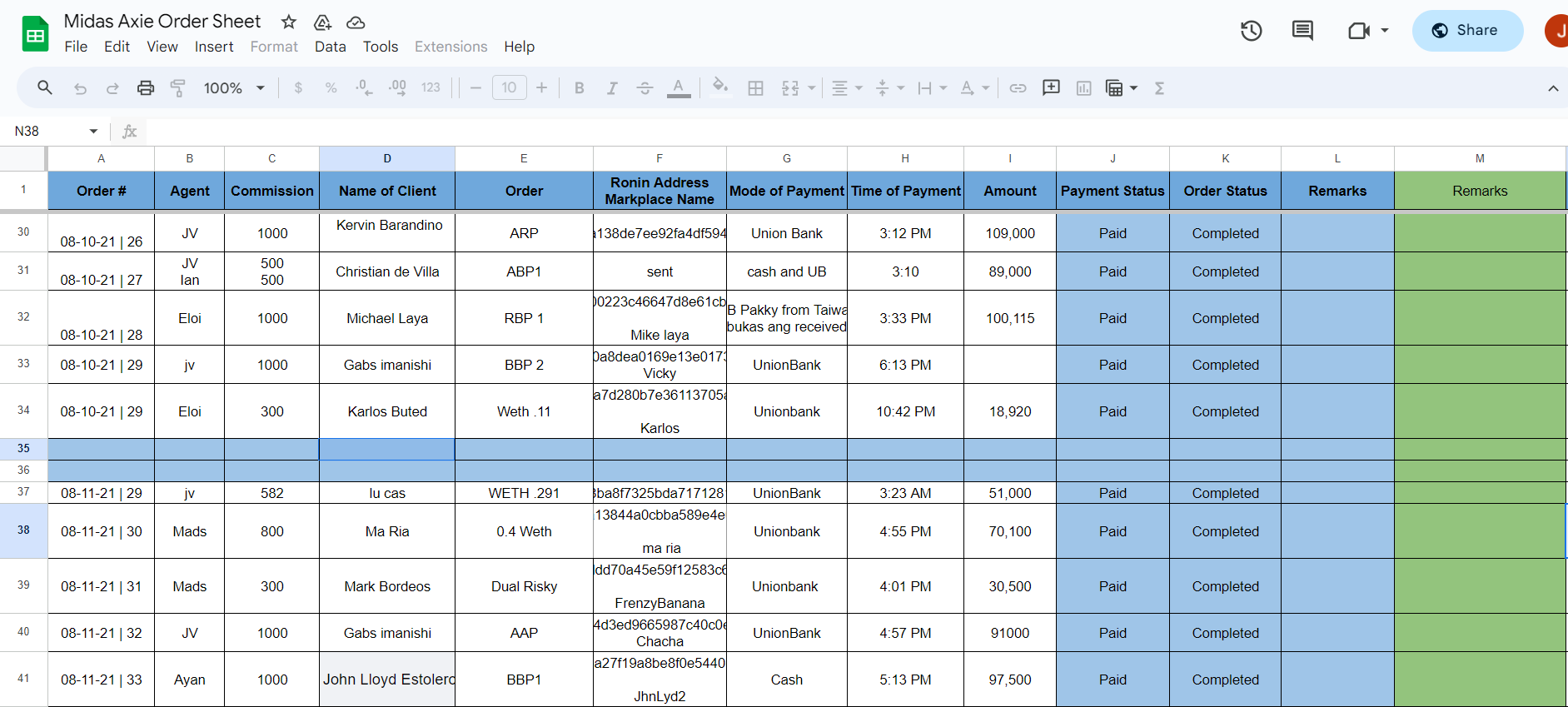Screen dimensions: 1568x707
Task: Select the paint format tool
Action: pyautogui.click(x=177, y=88)
